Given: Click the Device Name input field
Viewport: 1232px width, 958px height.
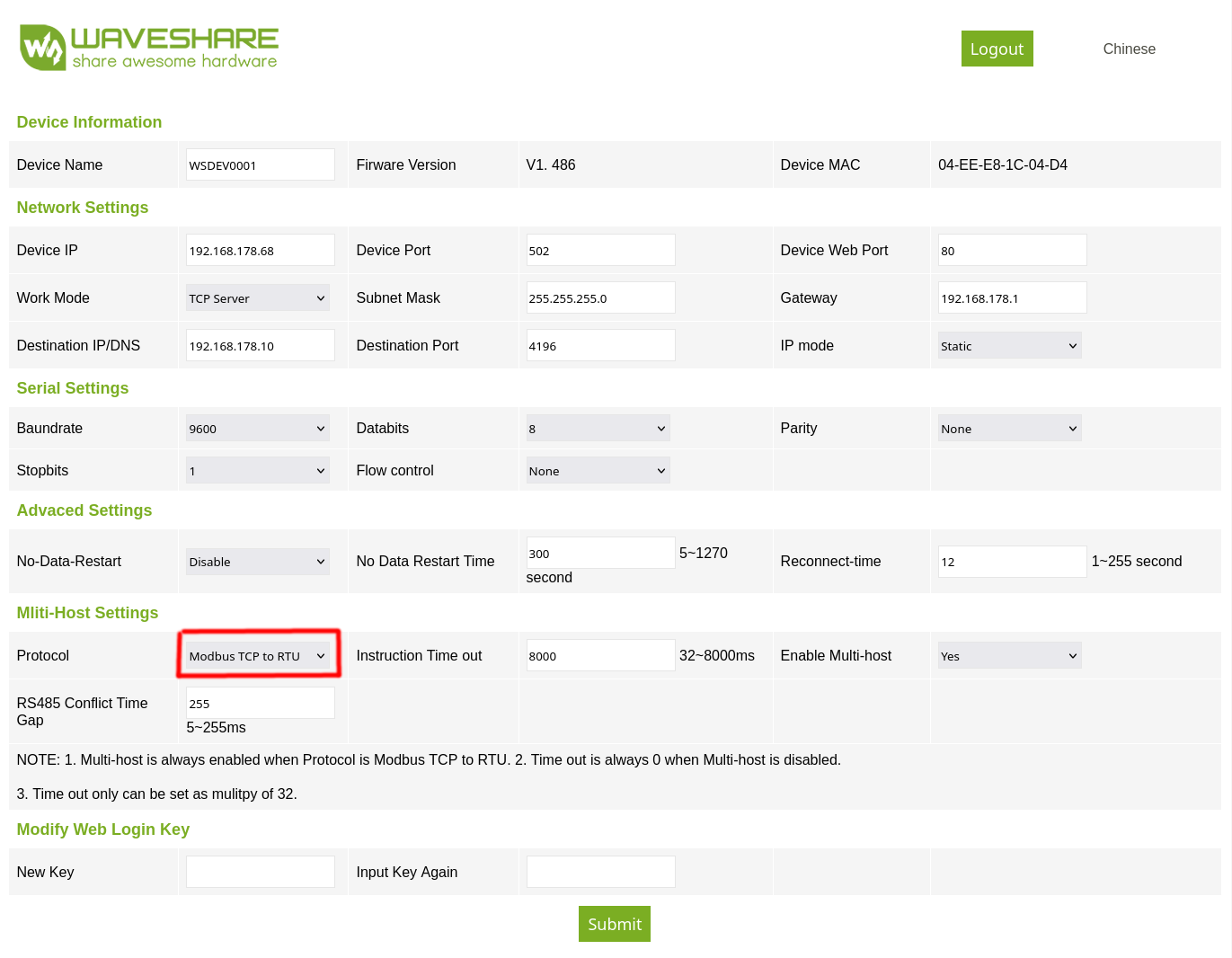Looking at the screenshot, I should tap(260, 165).
